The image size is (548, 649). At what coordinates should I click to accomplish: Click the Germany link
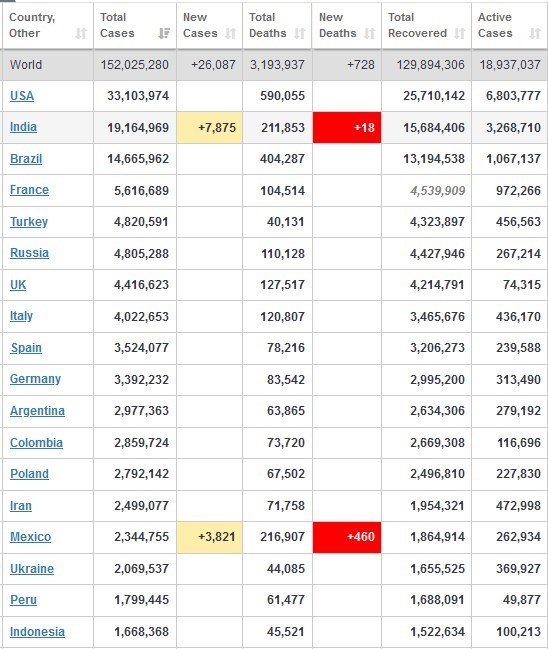36,379
